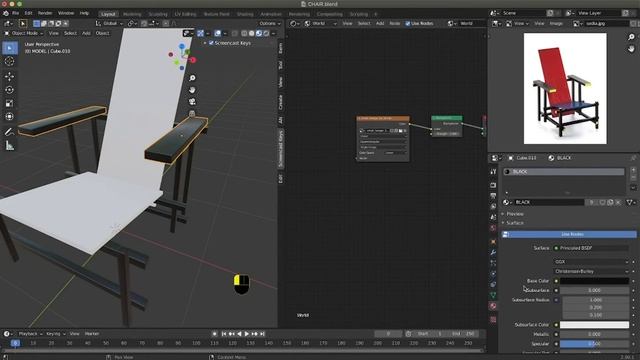
Task: Click the viewport zoom magnifier icon
Action: (x=192, y=78)
